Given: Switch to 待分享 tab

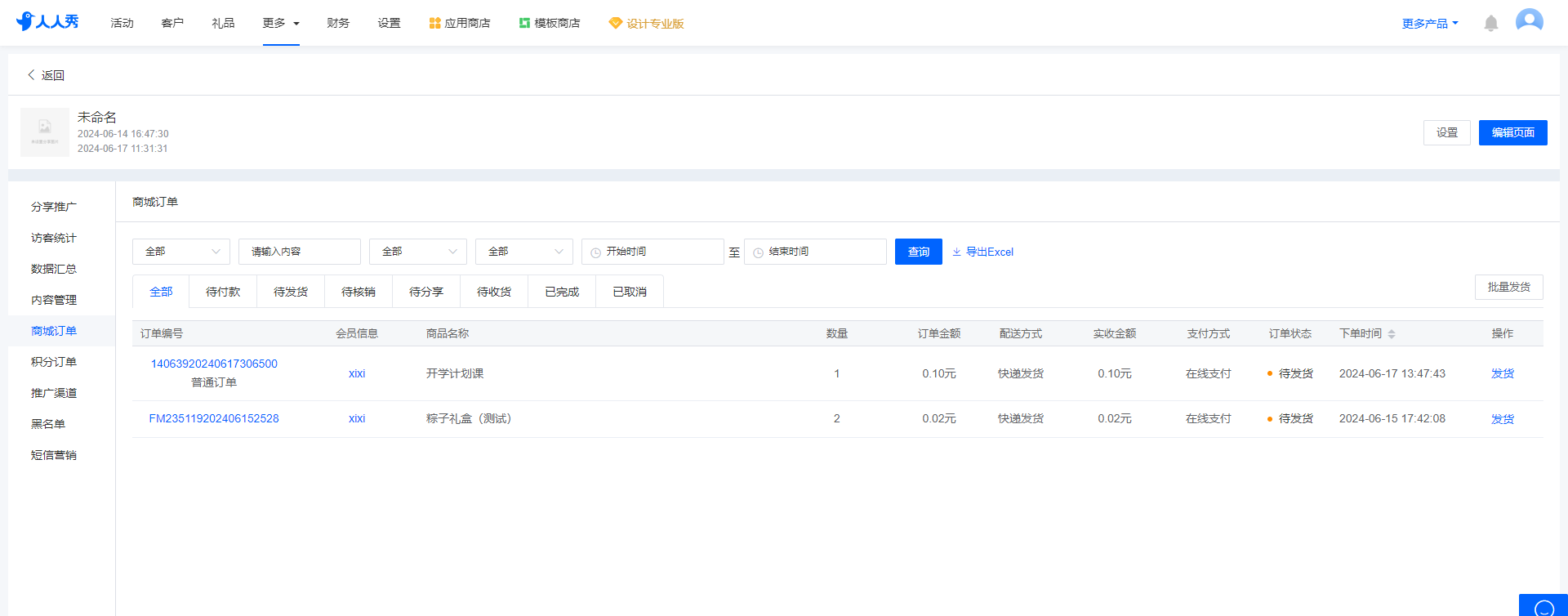Looking at the screenshot, I should pyautogui.click(x=426, y=292).
